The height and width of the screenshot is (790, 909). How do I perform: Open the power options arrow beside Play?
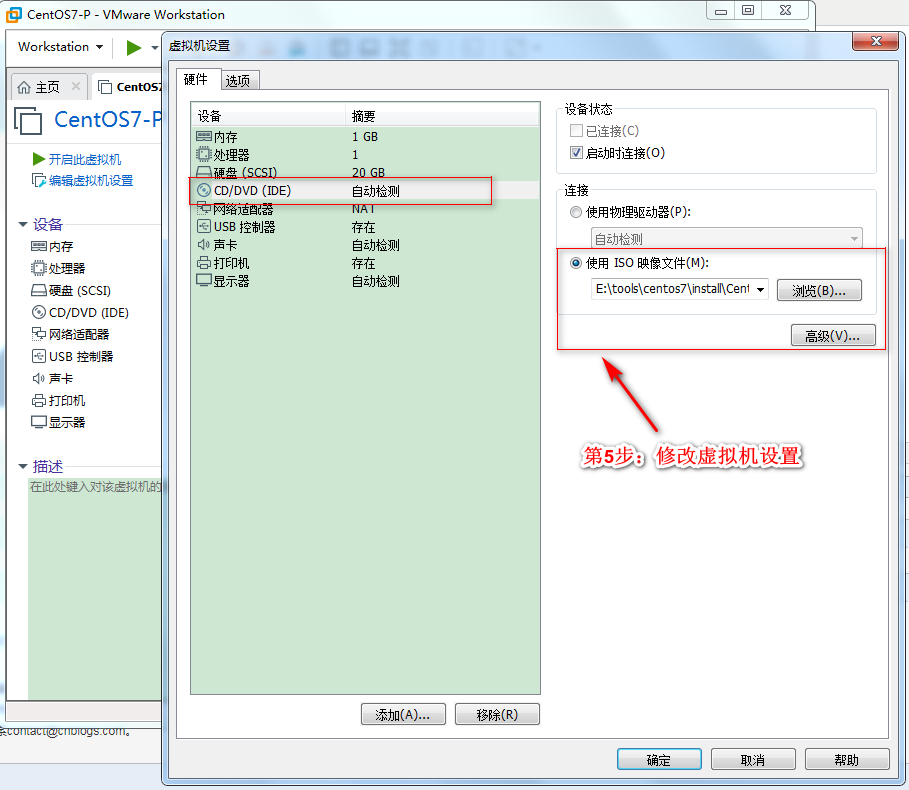click(154, 48)
